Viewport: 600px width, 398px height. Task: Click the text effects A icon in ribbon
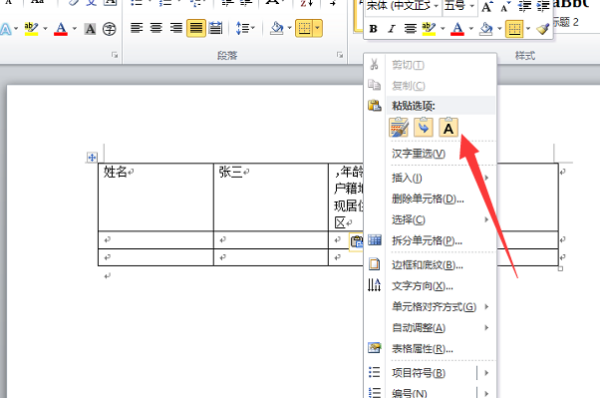[x=6, y=29]
